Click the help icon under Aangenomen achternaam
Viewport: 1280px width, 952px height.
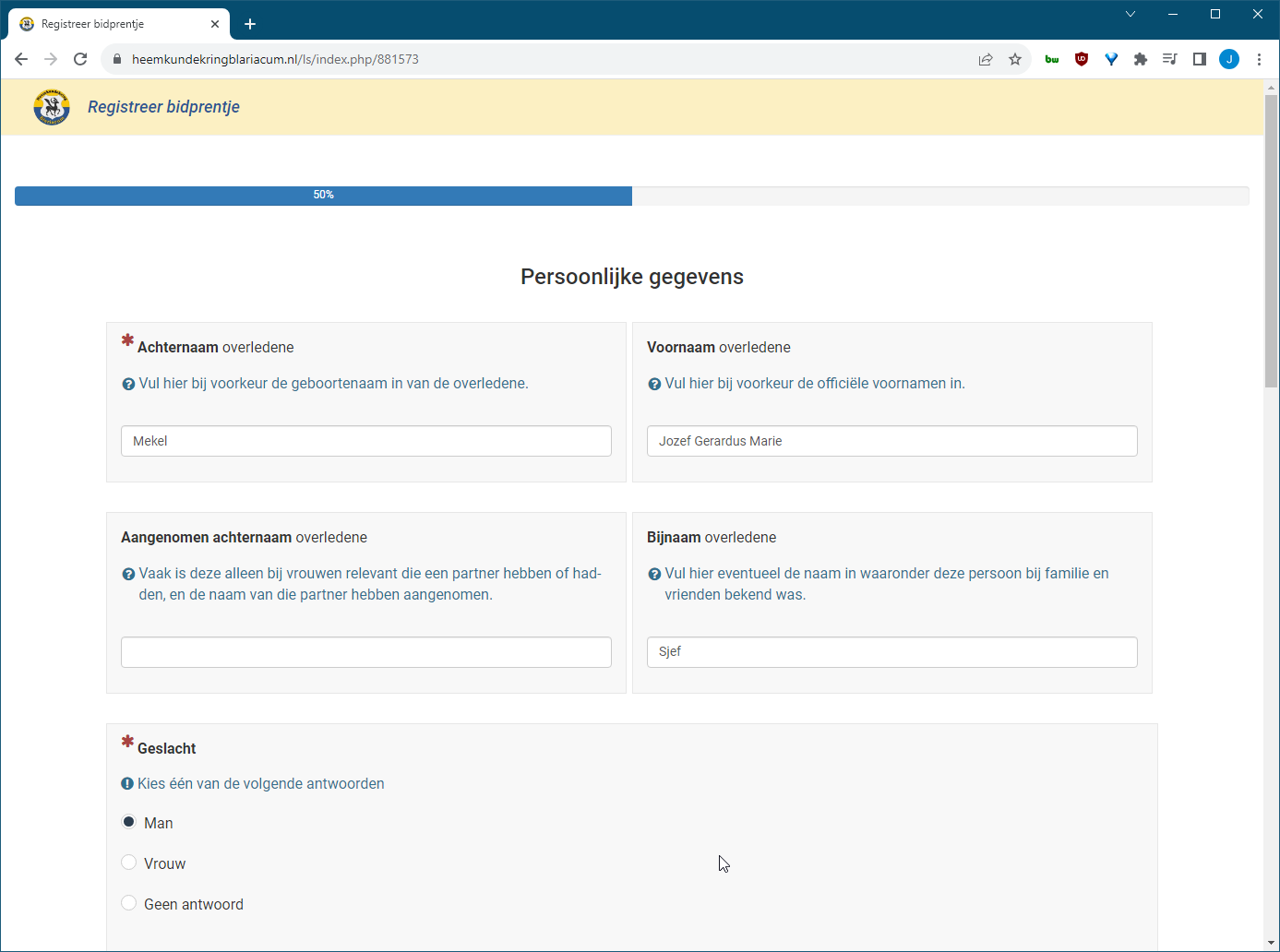pyautogui.click(x=128, y=575)
